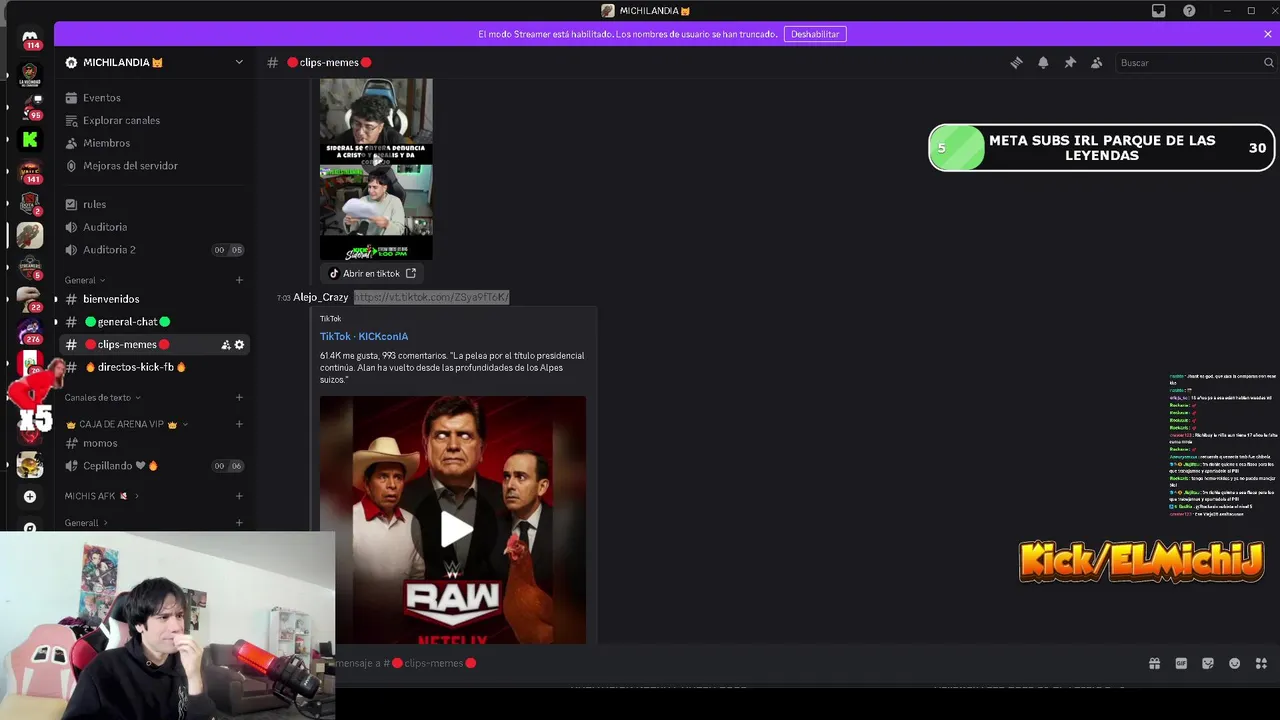The height and width of the screenshot is (720, 1280).
Task: Open the MICHILANDIA server dropdown
Action: [x=154, y=62]
